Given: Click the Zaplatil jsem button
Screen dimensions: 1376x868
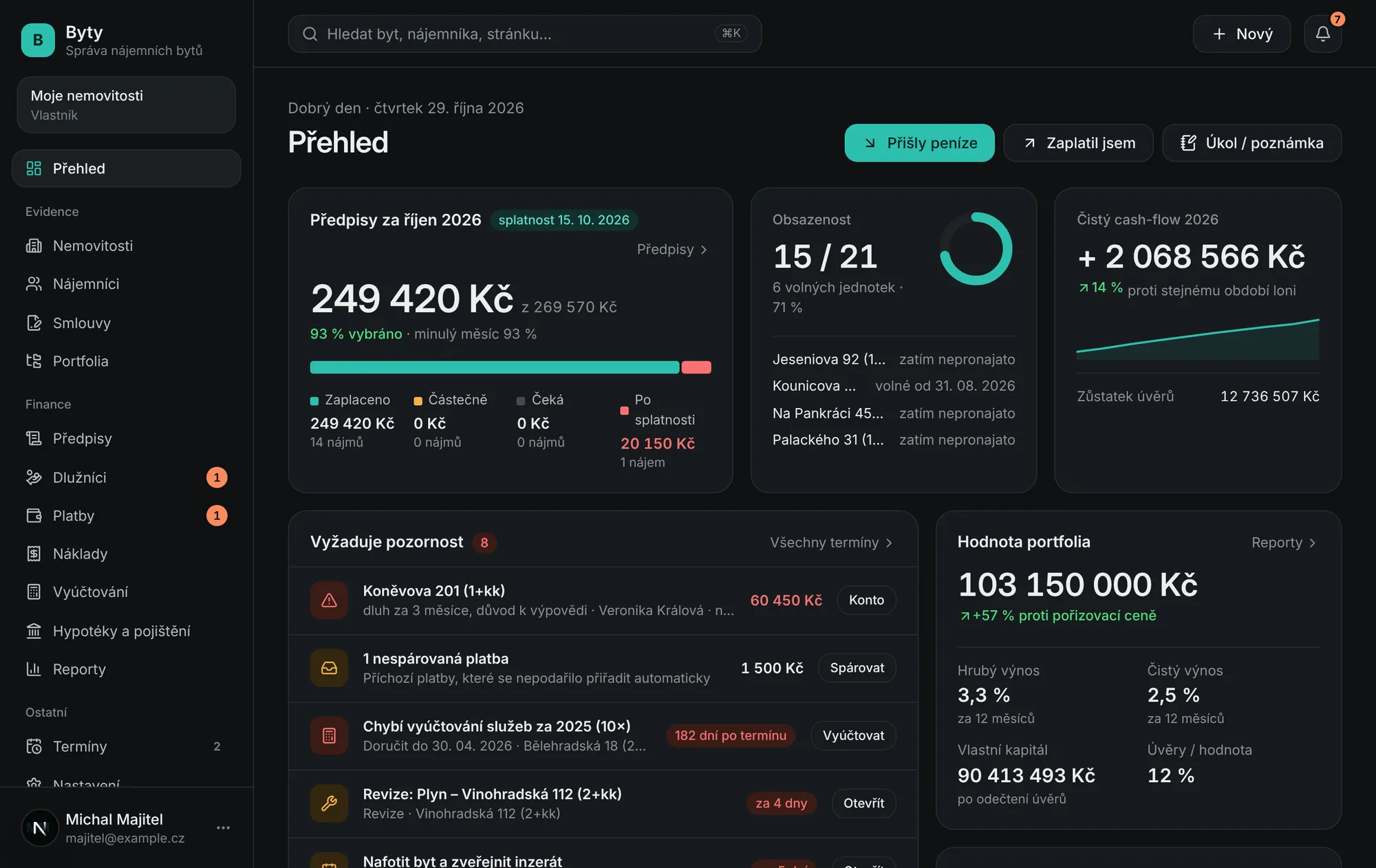Looking at the screenshot, I should click(1078, 143).
